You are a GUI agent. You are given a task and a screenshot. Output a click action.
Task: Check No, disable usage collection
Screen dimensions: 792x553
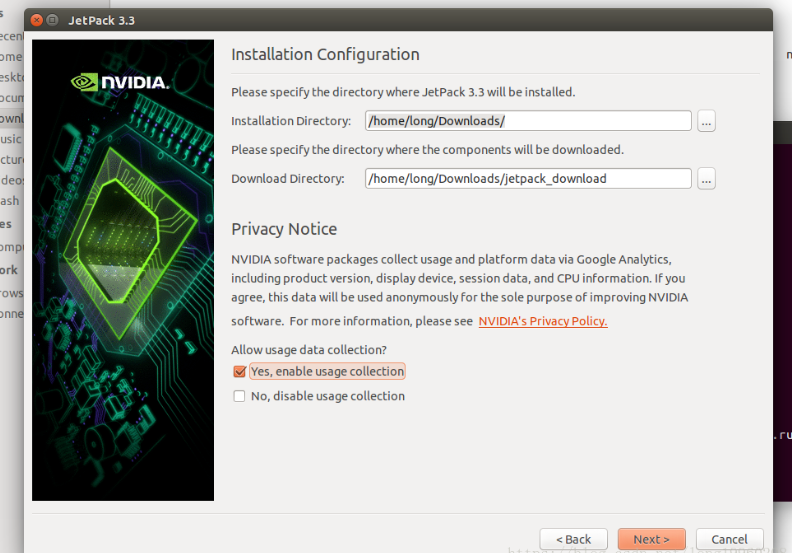[x=239, y=396]
